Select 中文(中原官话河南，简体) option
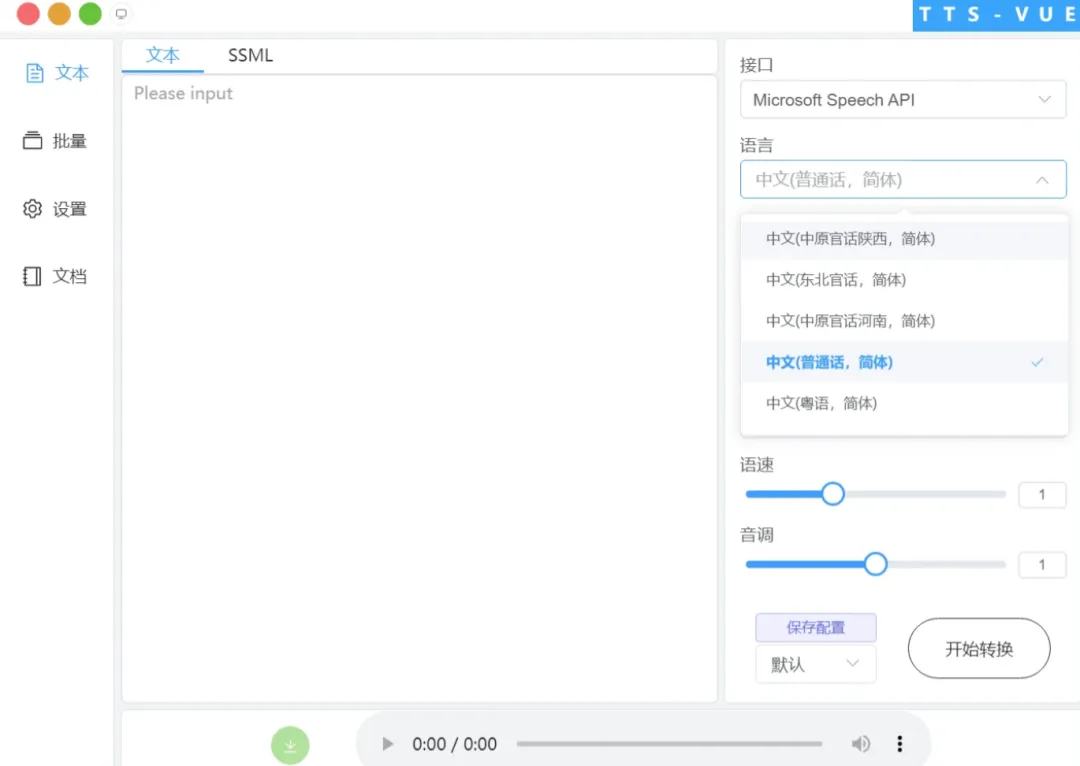 click(904, 321)
